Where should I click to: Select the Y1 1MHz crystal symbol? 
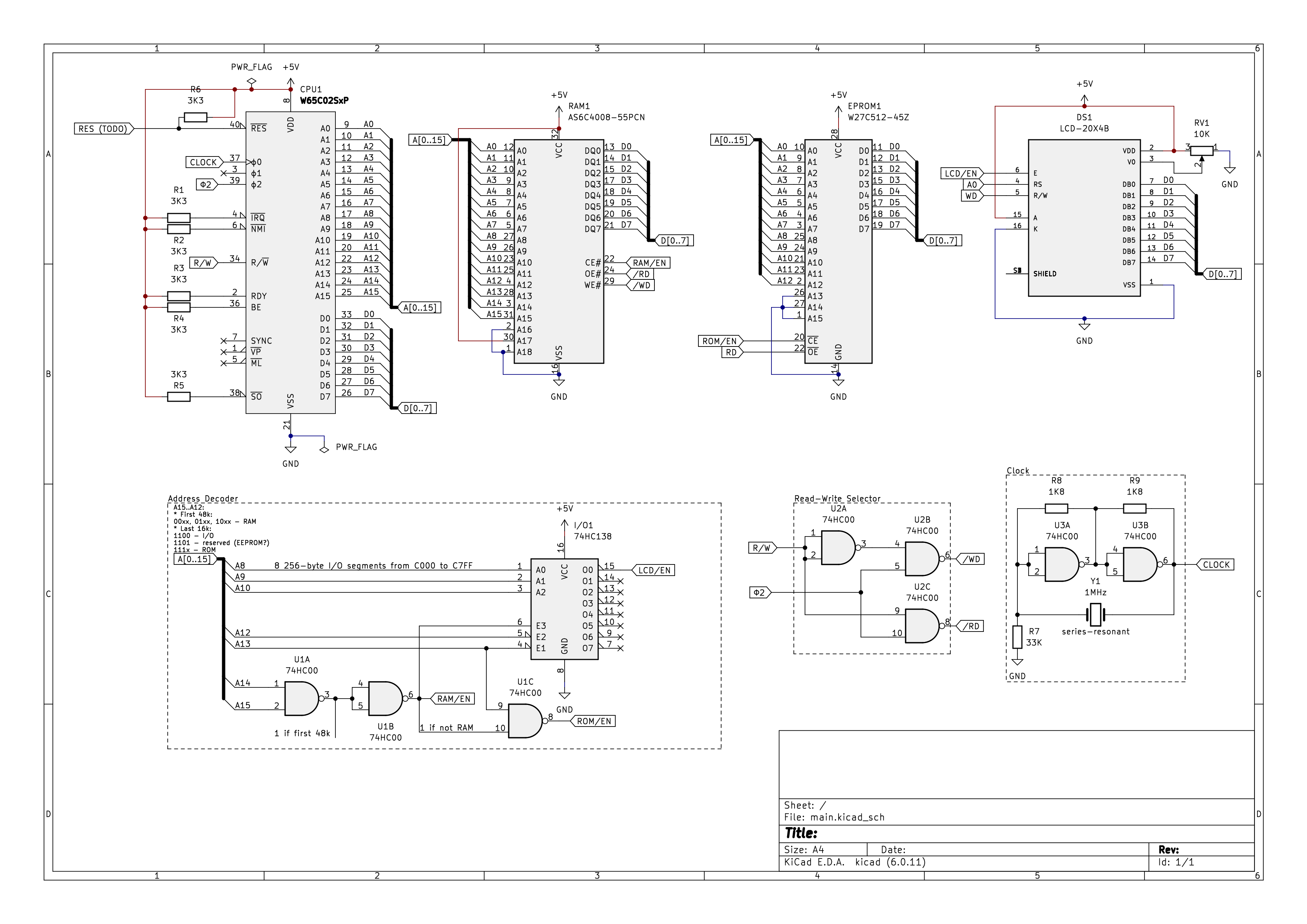[x=1095, y=614]
